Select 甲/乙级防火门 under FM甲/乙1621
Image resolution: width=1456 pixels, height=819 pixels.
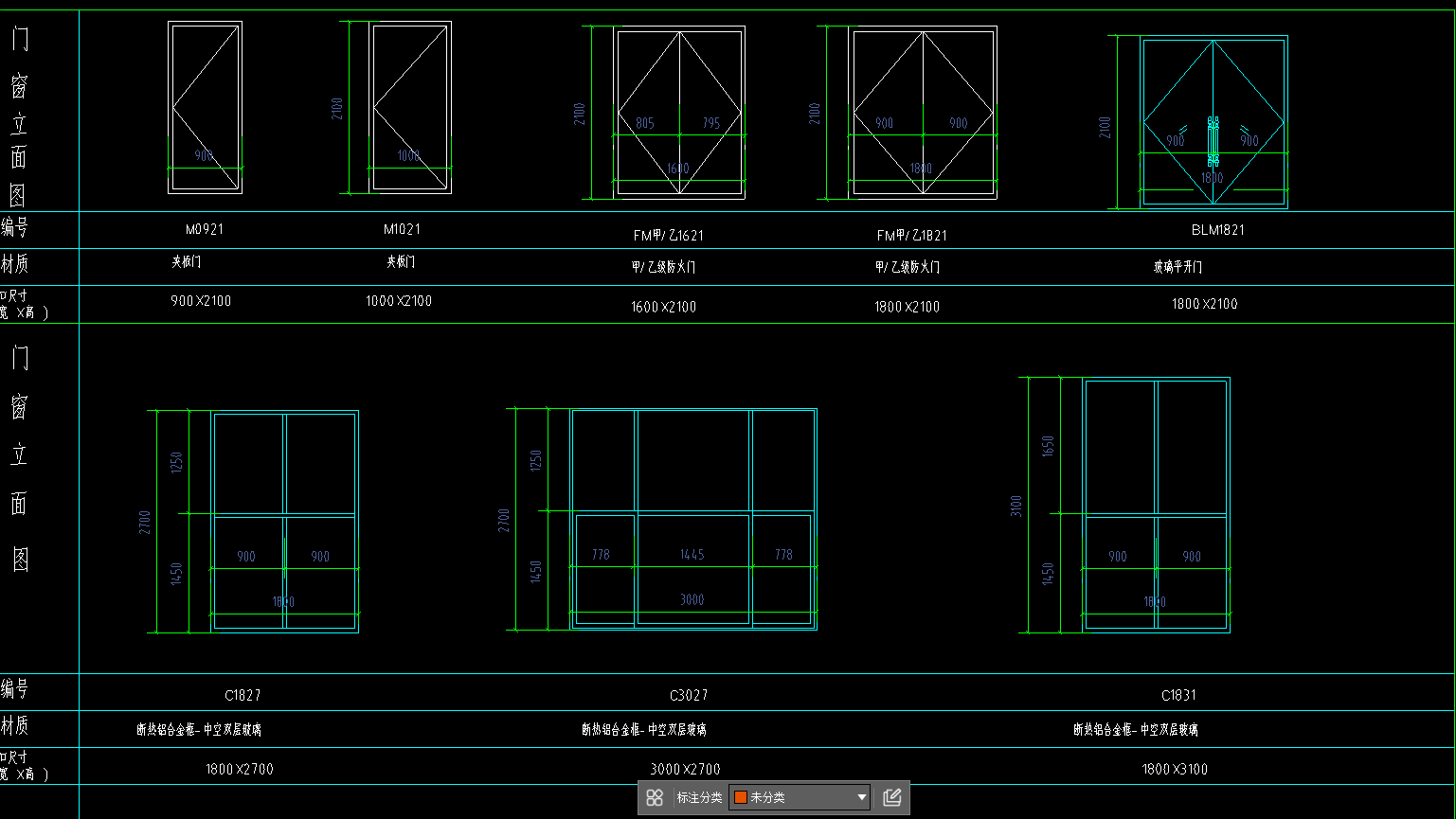[664, 267]
